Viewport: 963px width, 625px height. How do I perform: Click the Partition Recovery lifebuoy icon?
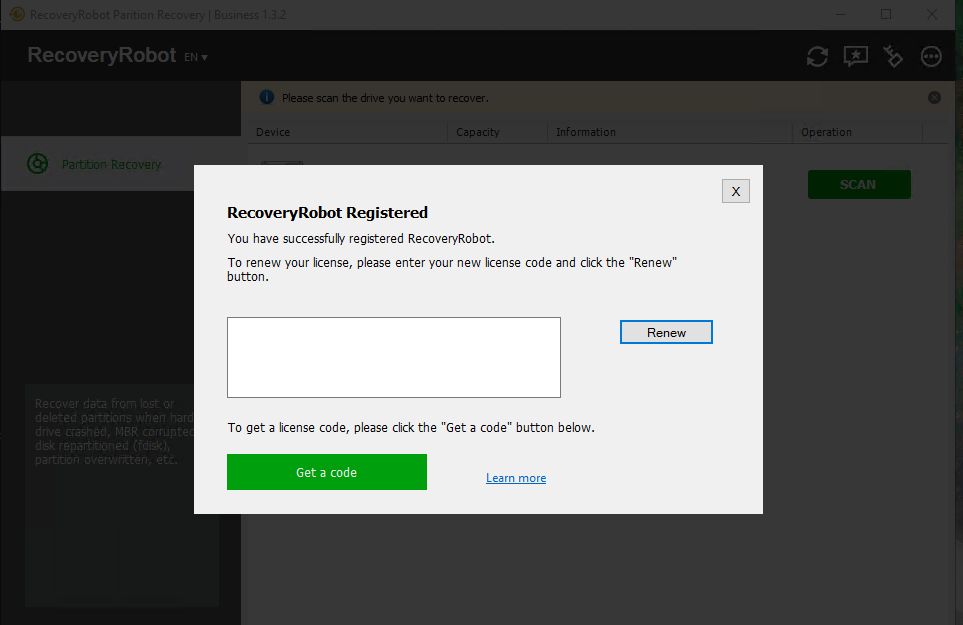(x=37, y=164)
